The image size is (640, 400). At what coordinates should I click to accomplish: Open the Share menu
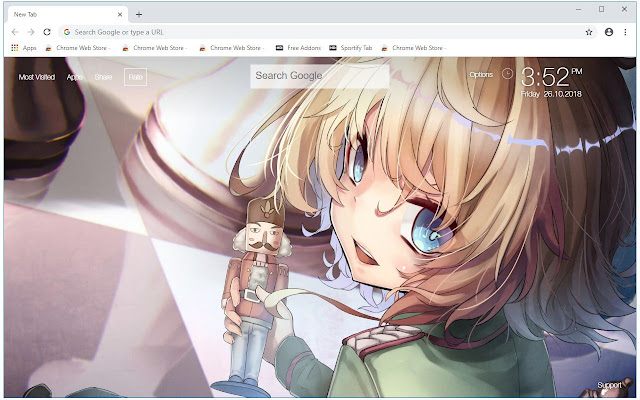(x=103, y=77)
